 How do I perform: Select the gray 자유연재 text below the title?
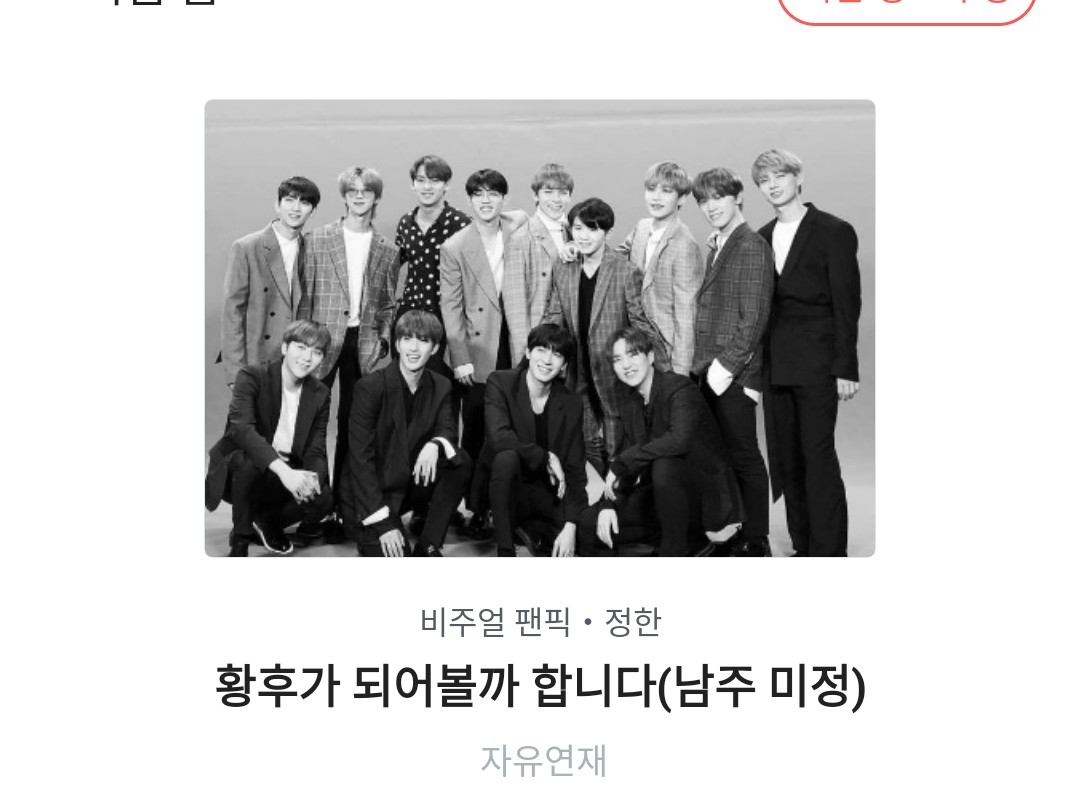543,761
